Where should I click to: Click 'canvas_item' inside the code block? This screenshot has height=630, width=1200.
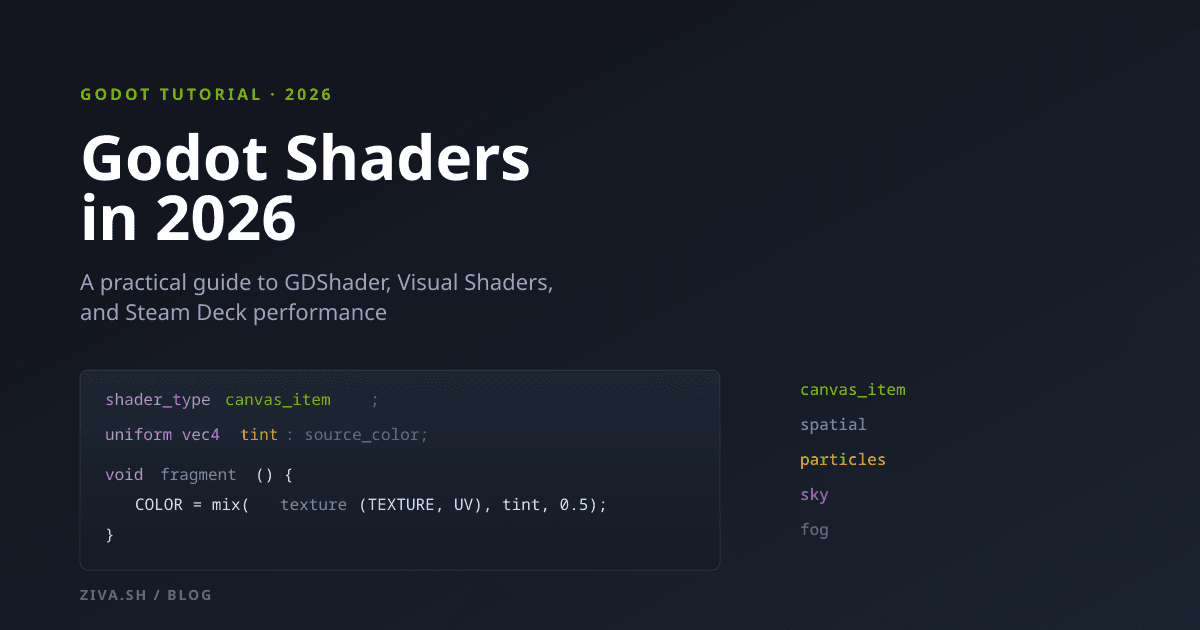[x=277, y=400]
